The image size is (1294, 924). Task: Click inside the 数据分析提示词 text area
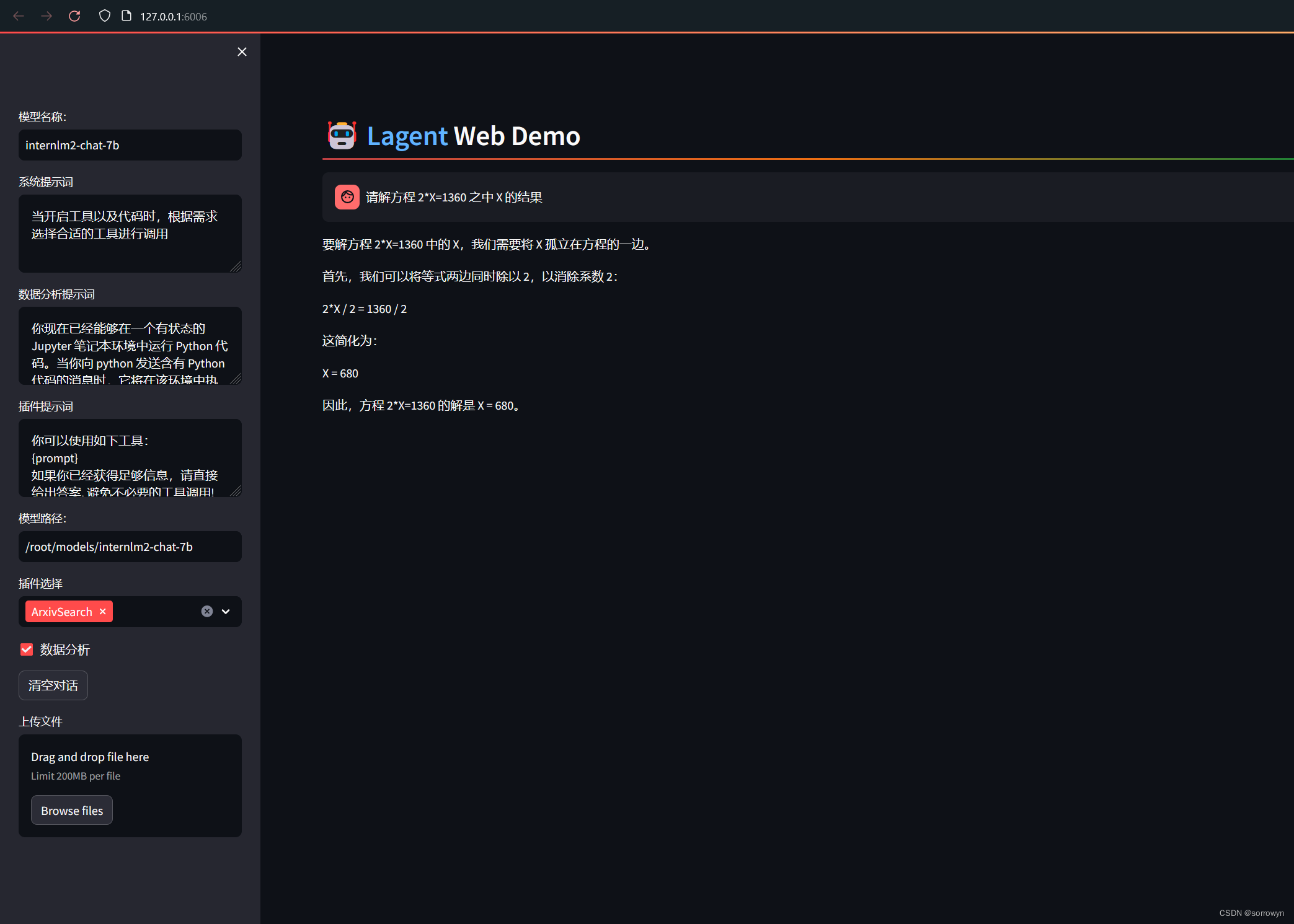click(130, 346)
